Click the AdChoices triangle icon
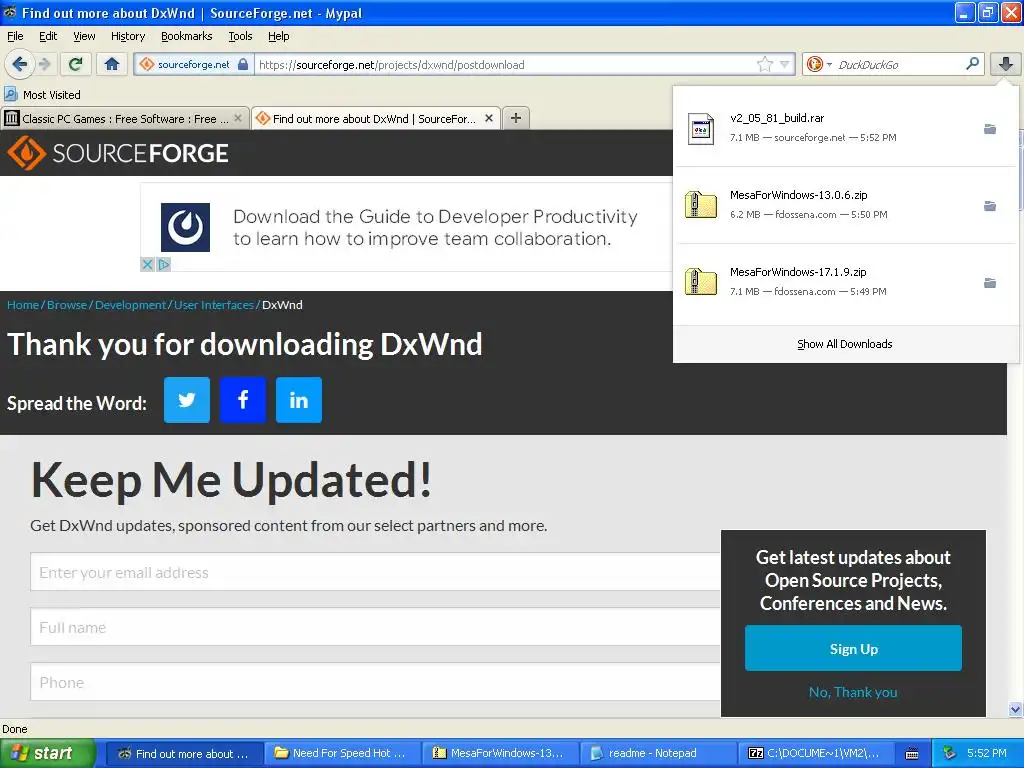 pyautogui.click(x=164, y=264)
